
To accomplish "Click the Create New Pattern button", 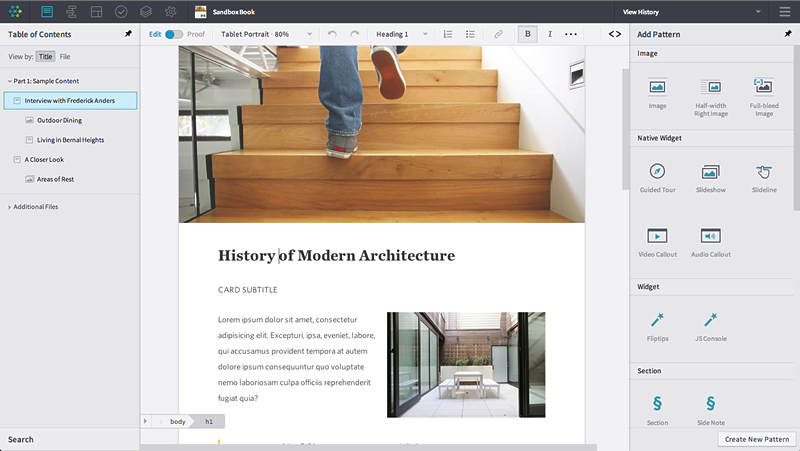I will [x=757, y=439].
